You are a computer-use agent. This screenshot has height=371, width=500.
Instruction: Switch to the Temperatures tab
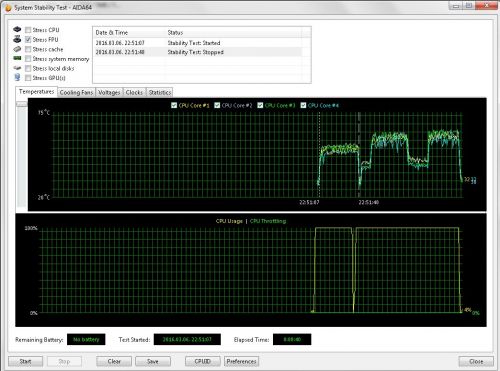36,92
